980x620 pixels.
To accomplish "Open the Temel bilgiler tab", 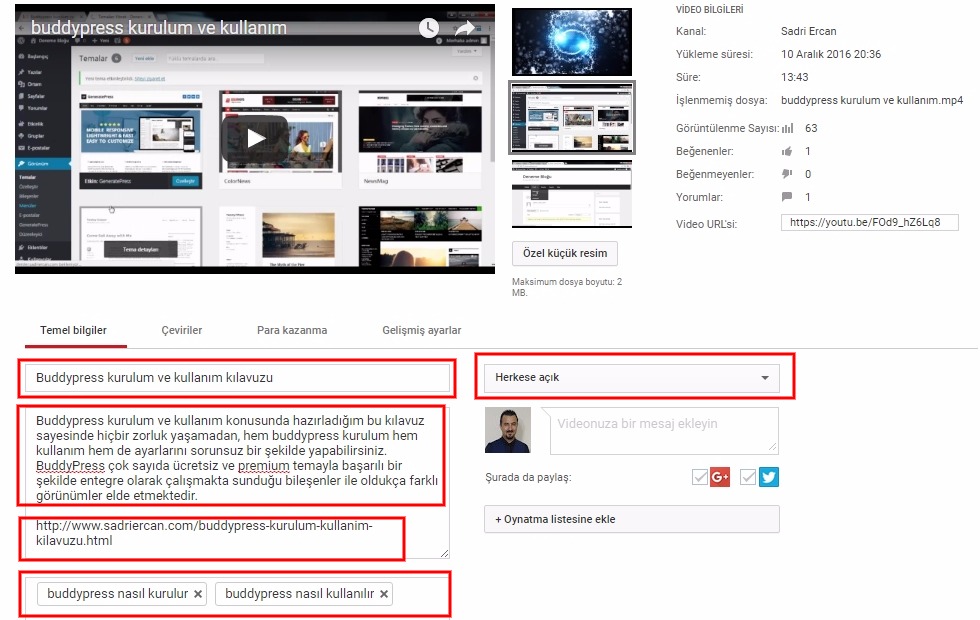I will pyautogui.click(x=74, y=330).
